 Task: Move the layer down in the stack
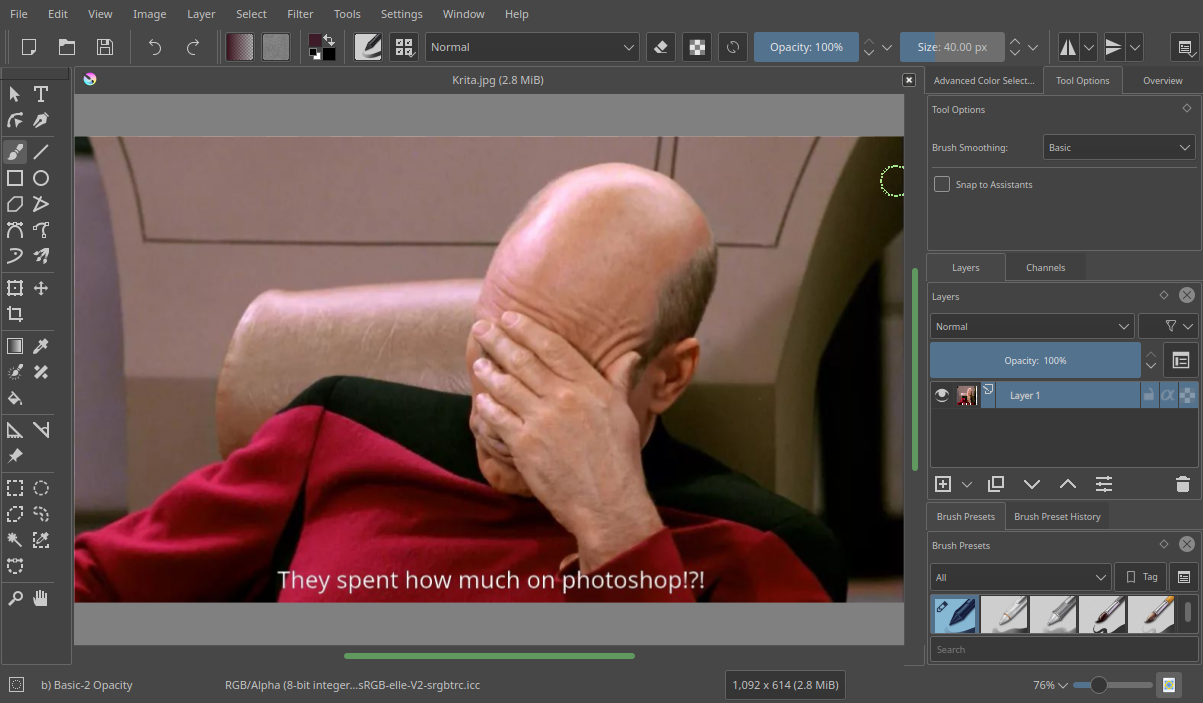point(1032,484)
